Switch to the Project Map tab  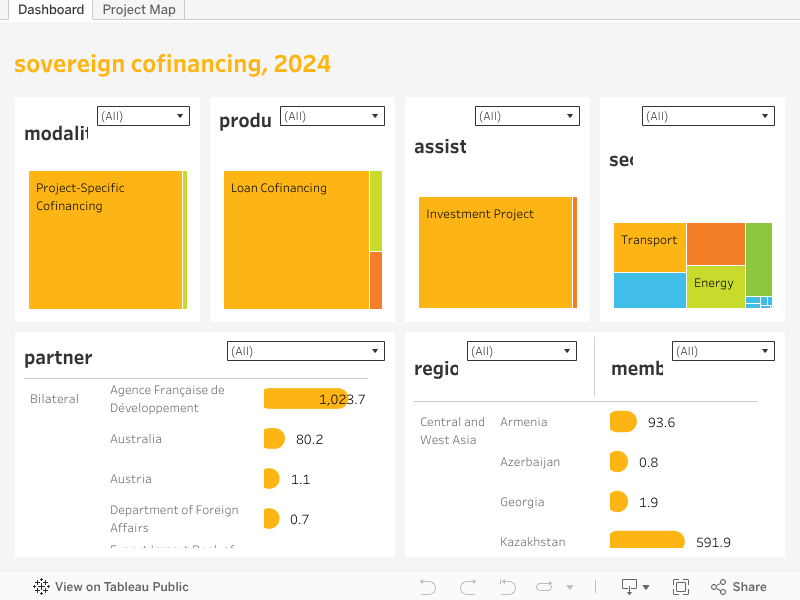pyautogui.click(x=139, y=10)
